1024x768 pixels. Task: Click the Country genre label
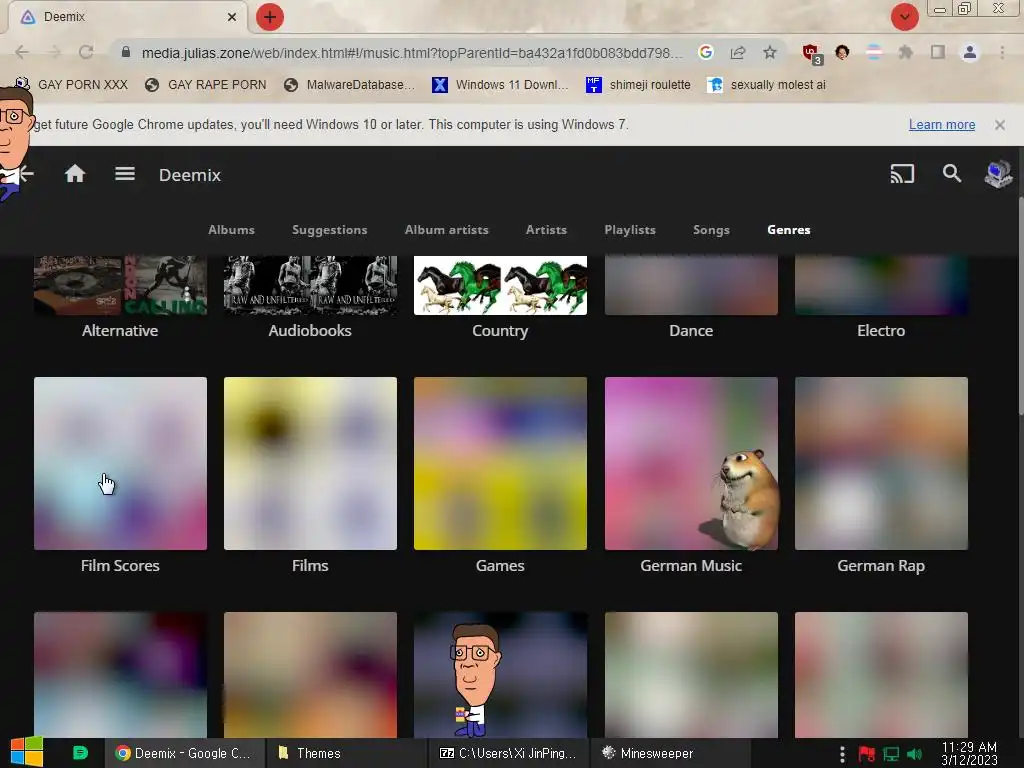pos(500,330)
